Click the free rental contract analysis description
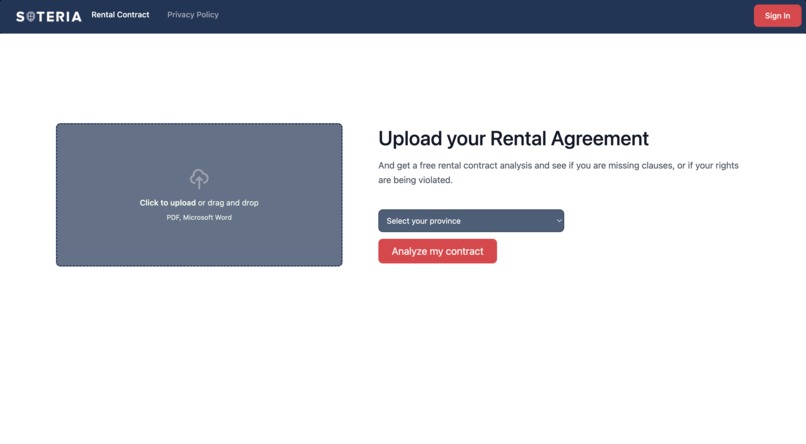This screenshot has height=444, width=806. [x=558, y=173]
